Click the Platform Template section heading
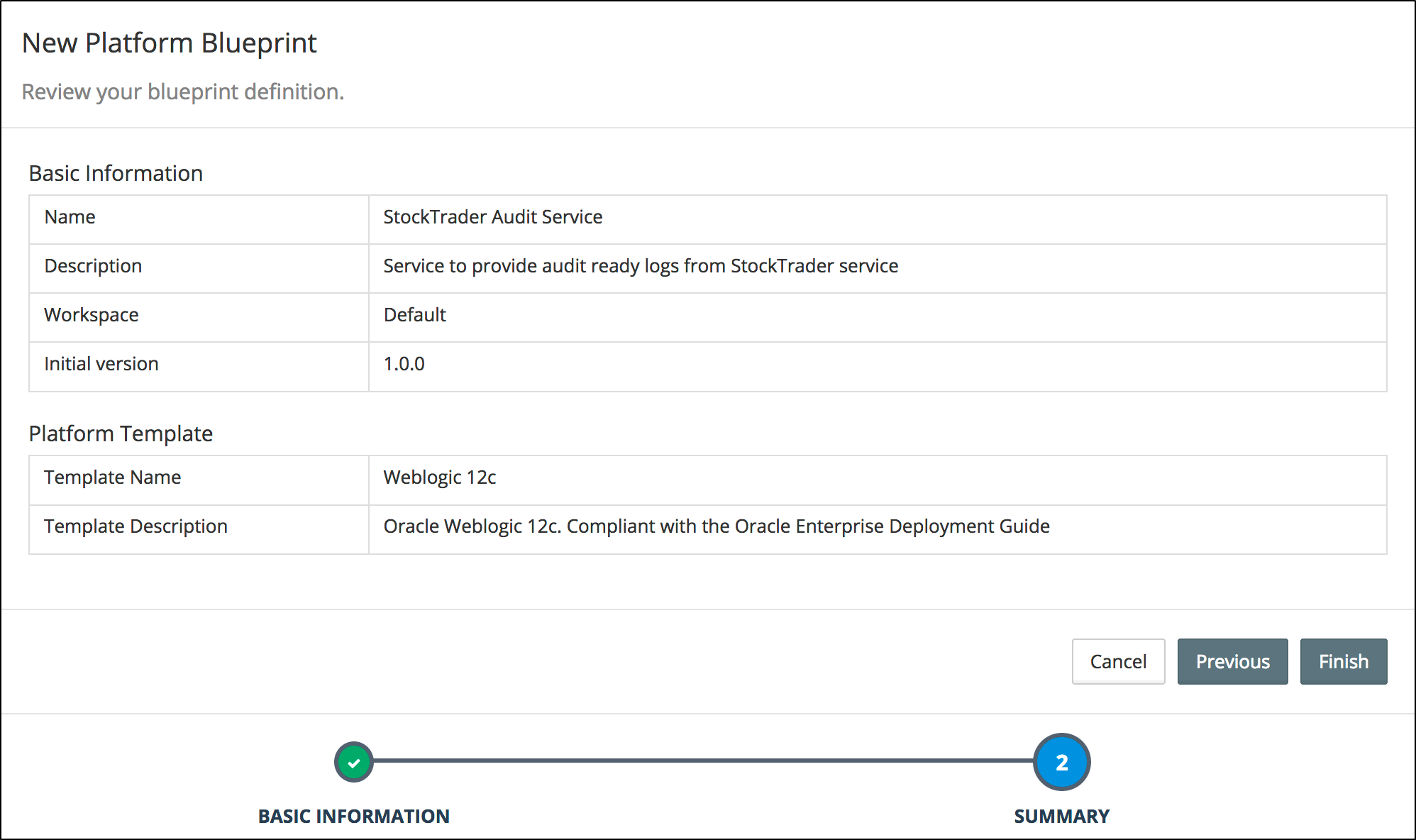The width and height of the screenshot is (1416, 840). pyautogui.click(x=121, y=433)
